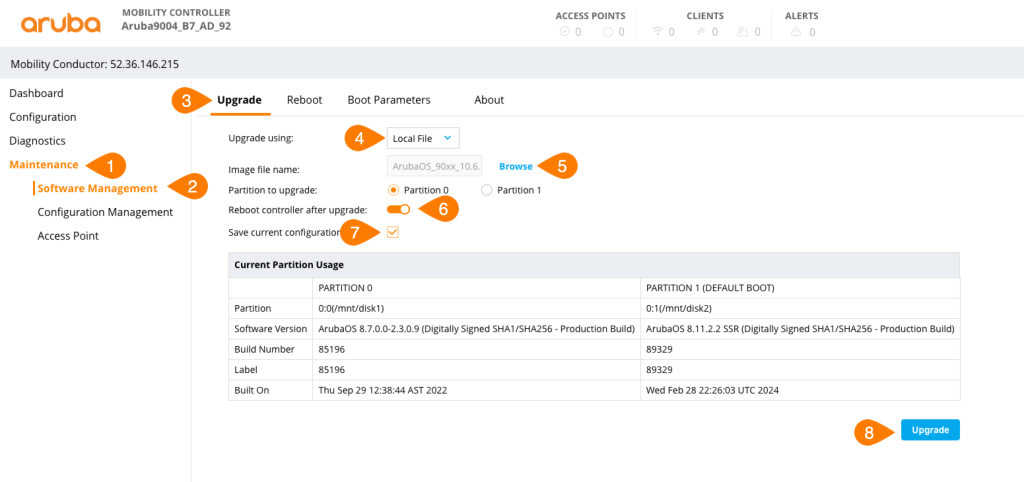Open the Boot Parameters tab
The image size is (1024, 482).
[388, 100]
